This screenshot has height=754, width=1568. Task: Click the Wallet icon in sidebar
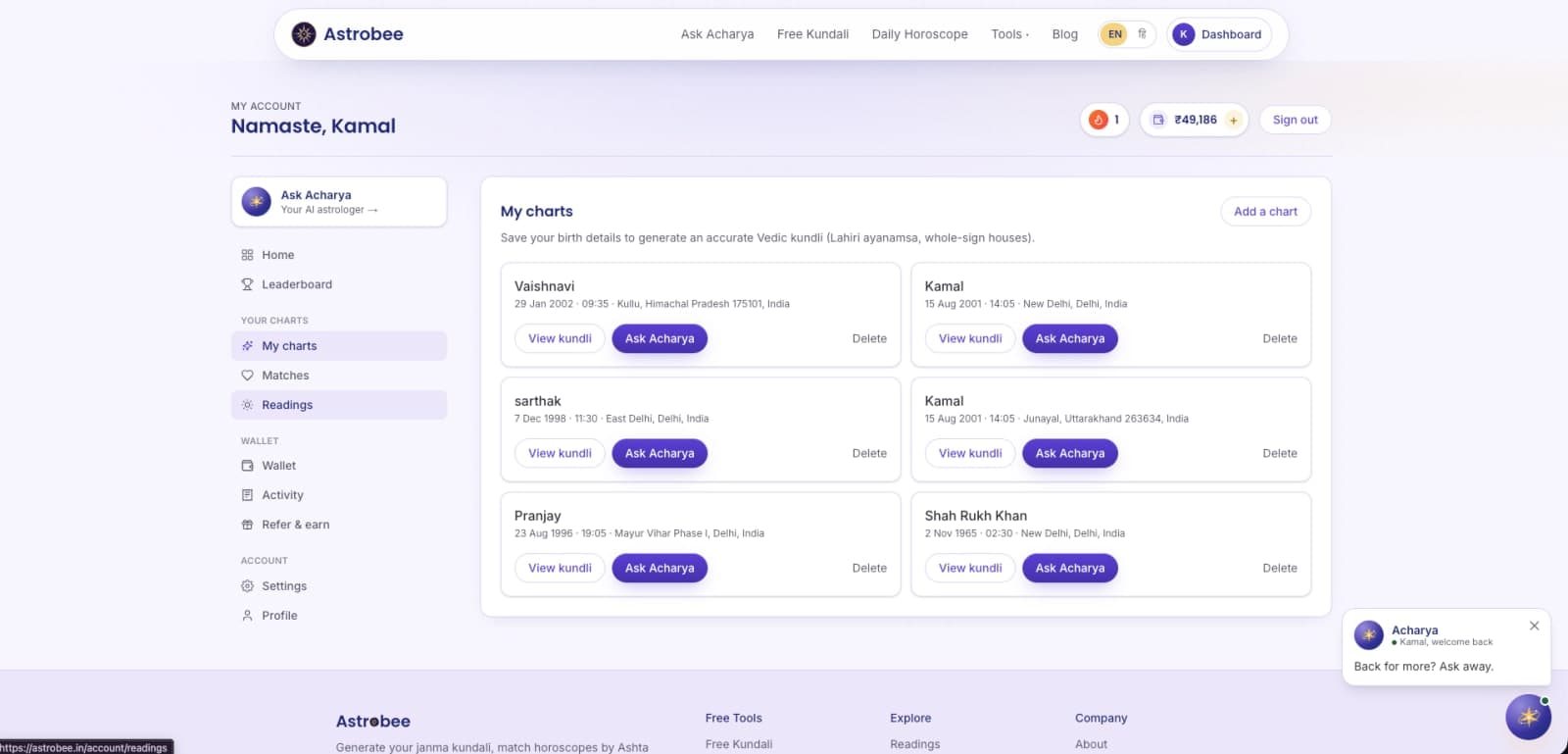point(247,466)
